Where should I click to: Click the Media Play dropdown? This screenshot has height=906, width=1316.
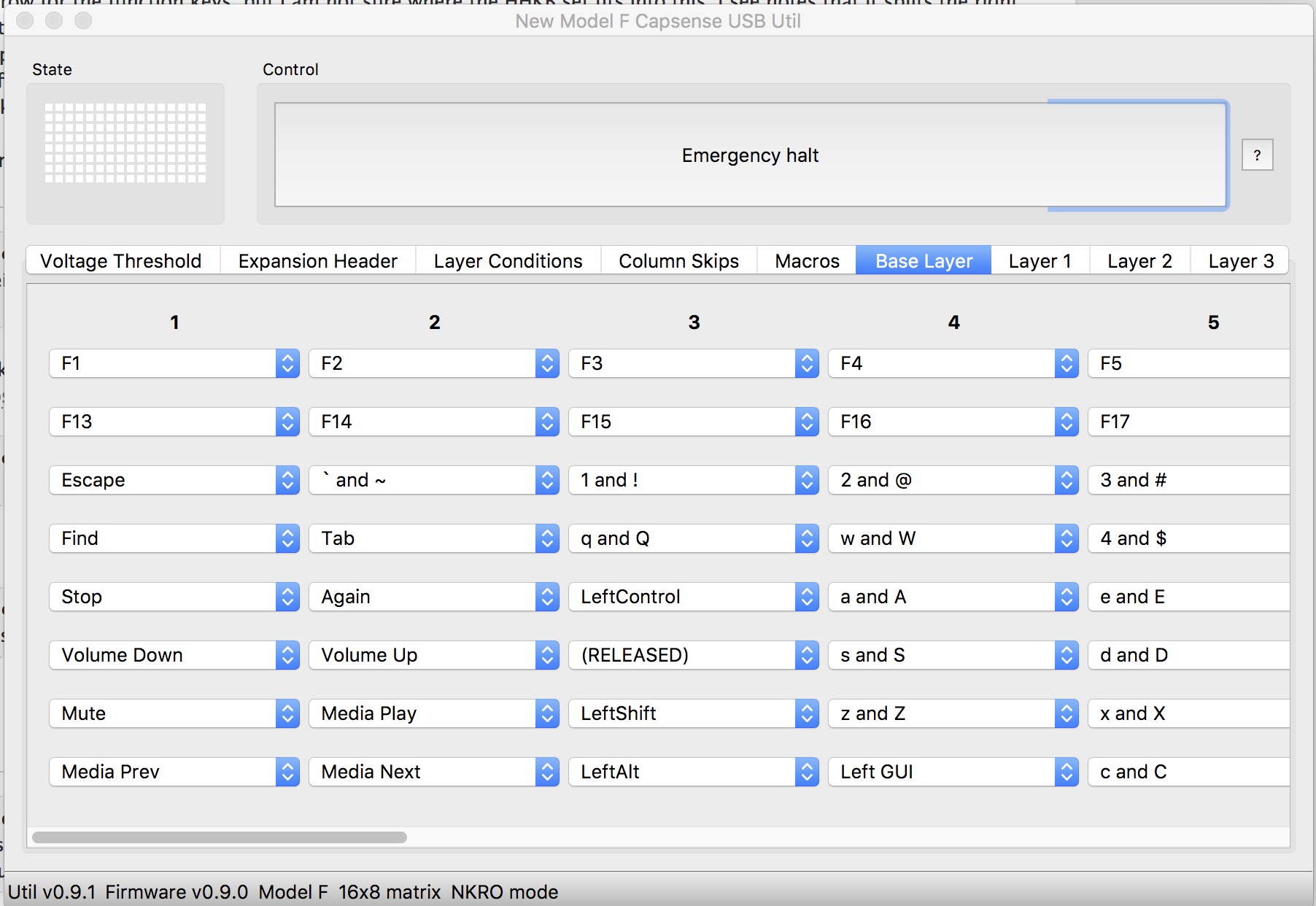pyautogui.click(x=433, y=713)
